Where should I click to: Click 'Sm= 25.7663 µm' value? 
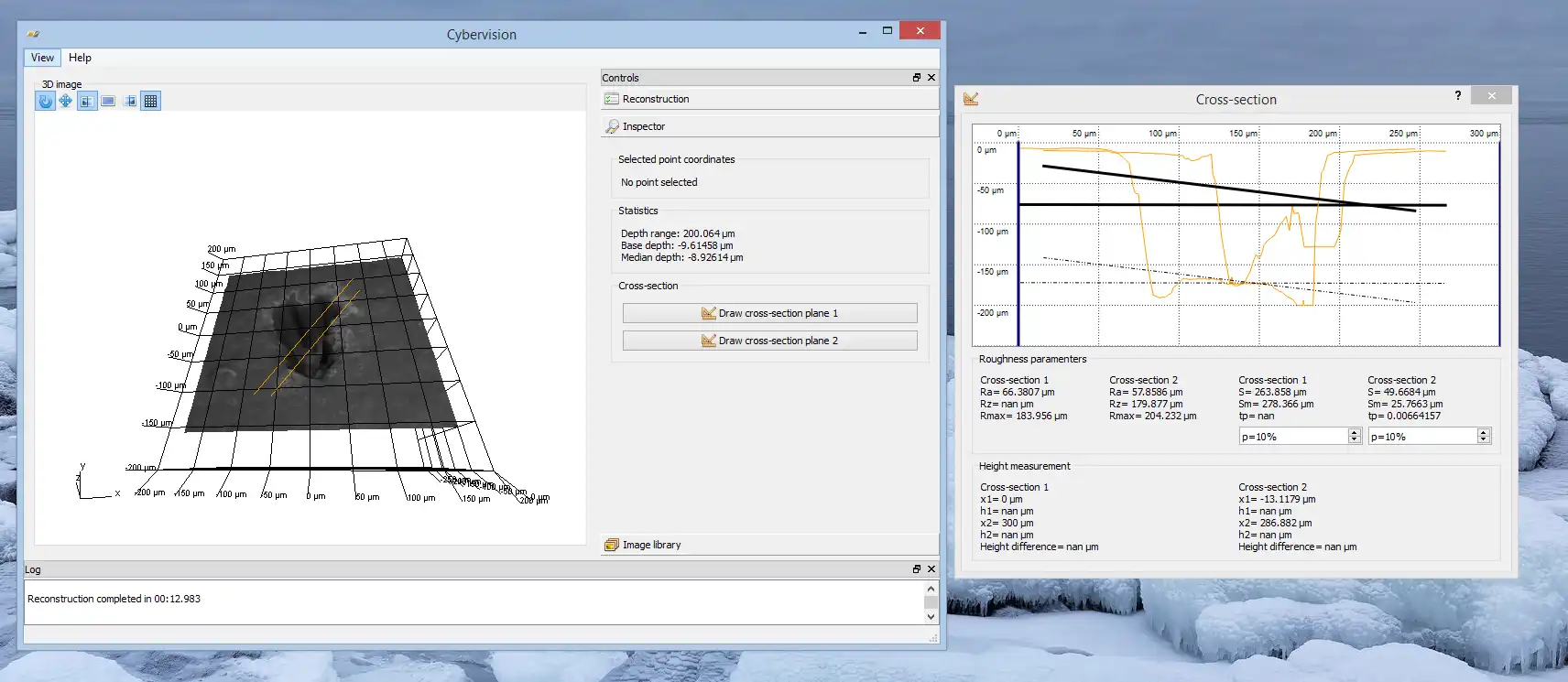point(1405,404)
